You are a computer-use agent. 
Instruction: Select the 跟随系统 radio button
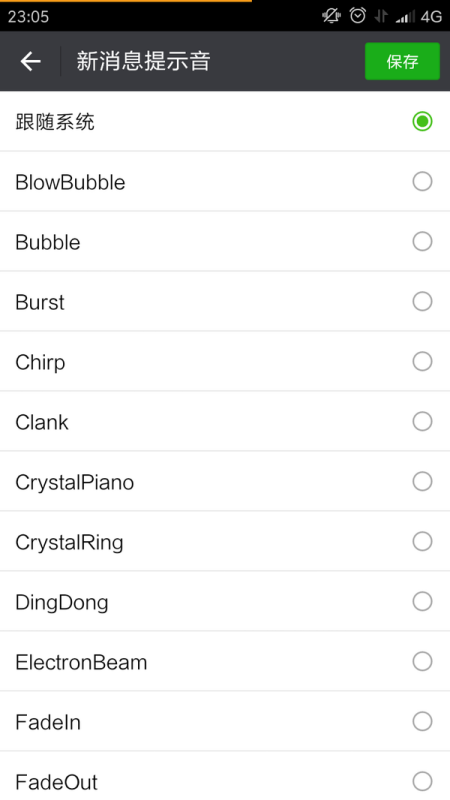(x=422, y=121)
